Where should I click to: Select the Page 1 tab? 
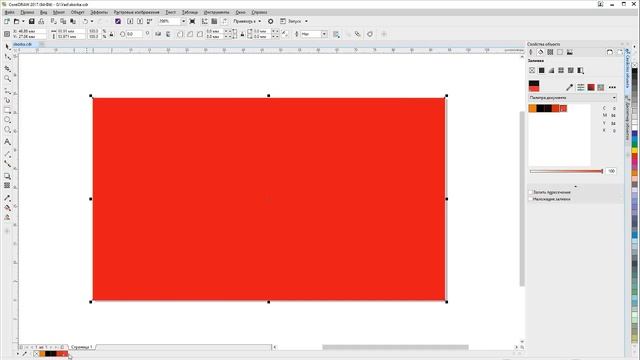(x=82, y=347)
